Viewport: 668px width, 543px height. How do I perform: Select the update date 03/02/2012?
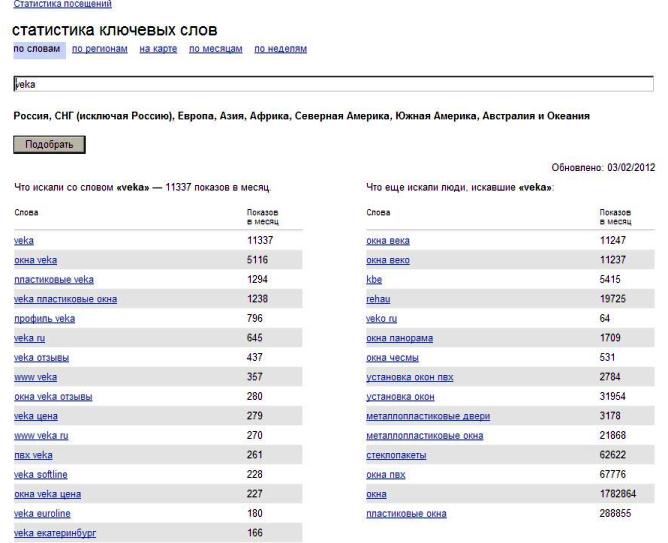(x=631, y=167)
